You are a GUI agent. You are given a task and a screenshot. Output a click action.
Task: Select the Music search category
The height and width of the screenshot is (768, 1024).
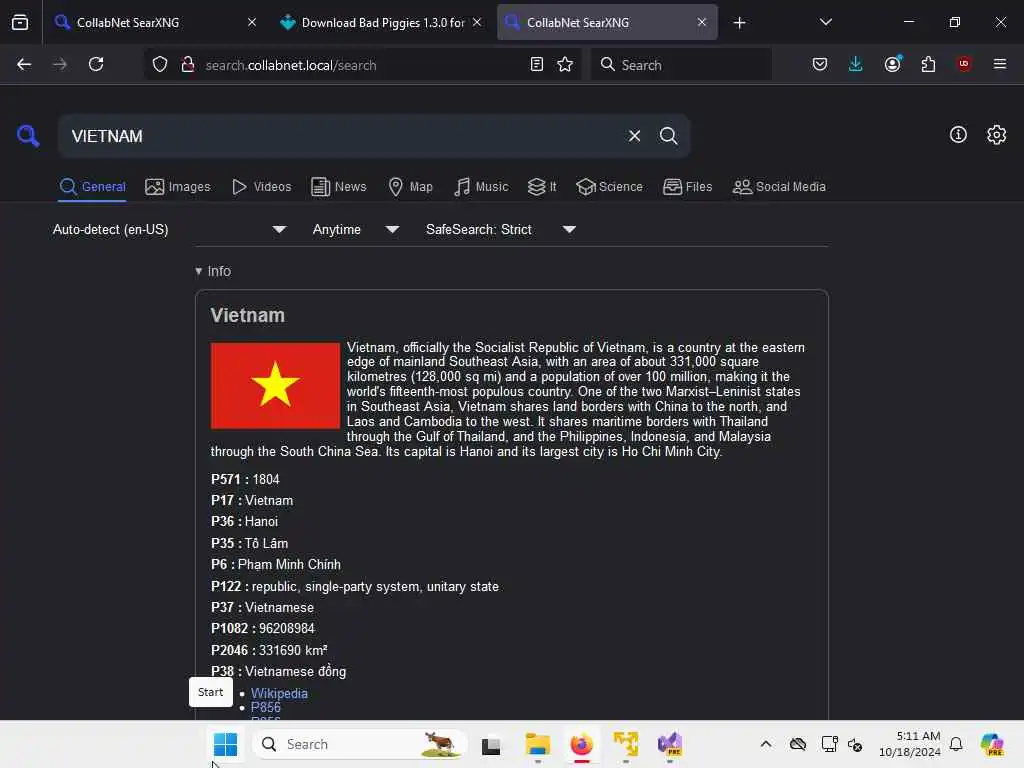coord(481,187)
